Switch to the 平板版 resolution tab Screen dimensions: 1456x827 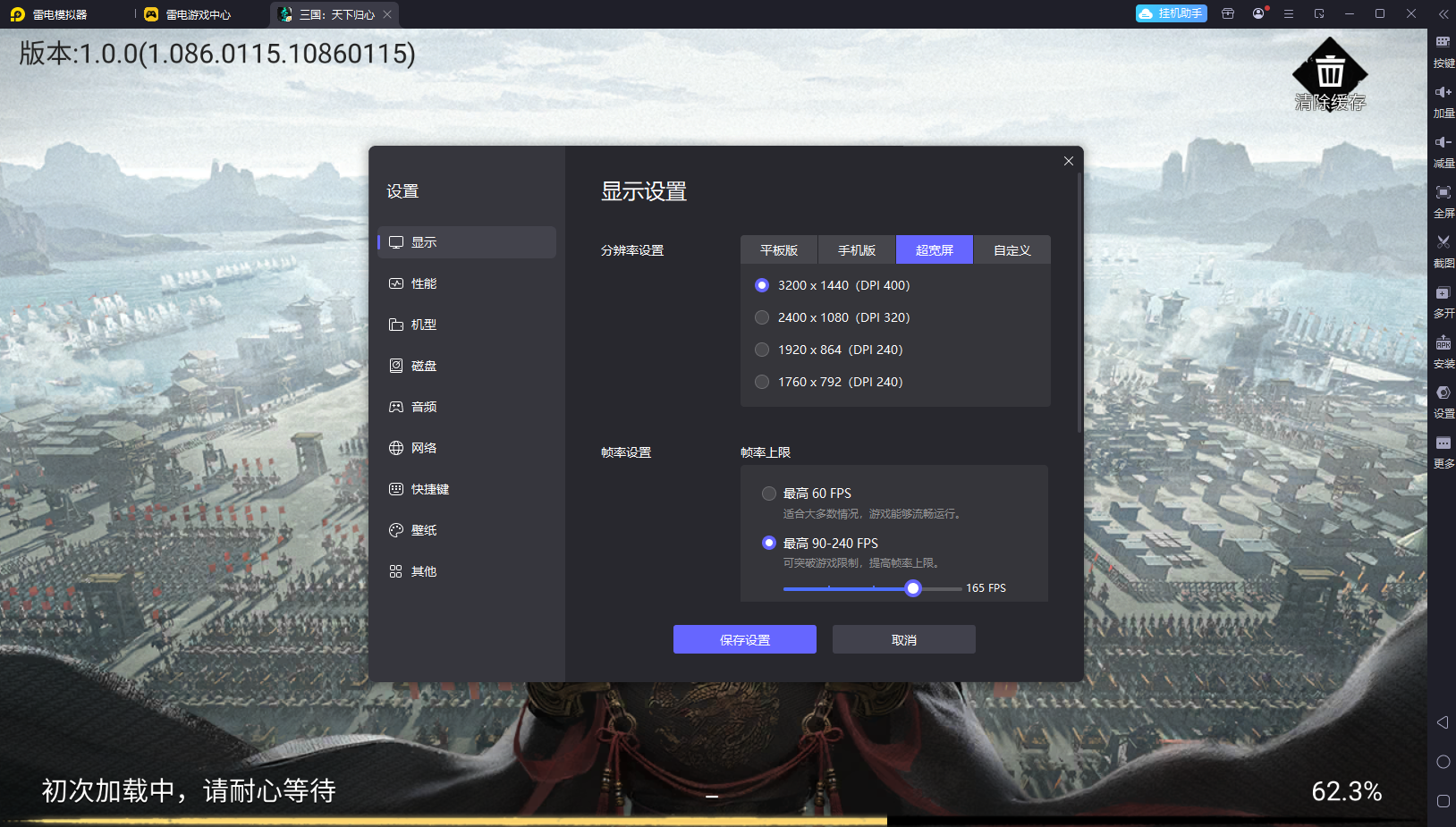pyautogui.click(x=779, y=250)
